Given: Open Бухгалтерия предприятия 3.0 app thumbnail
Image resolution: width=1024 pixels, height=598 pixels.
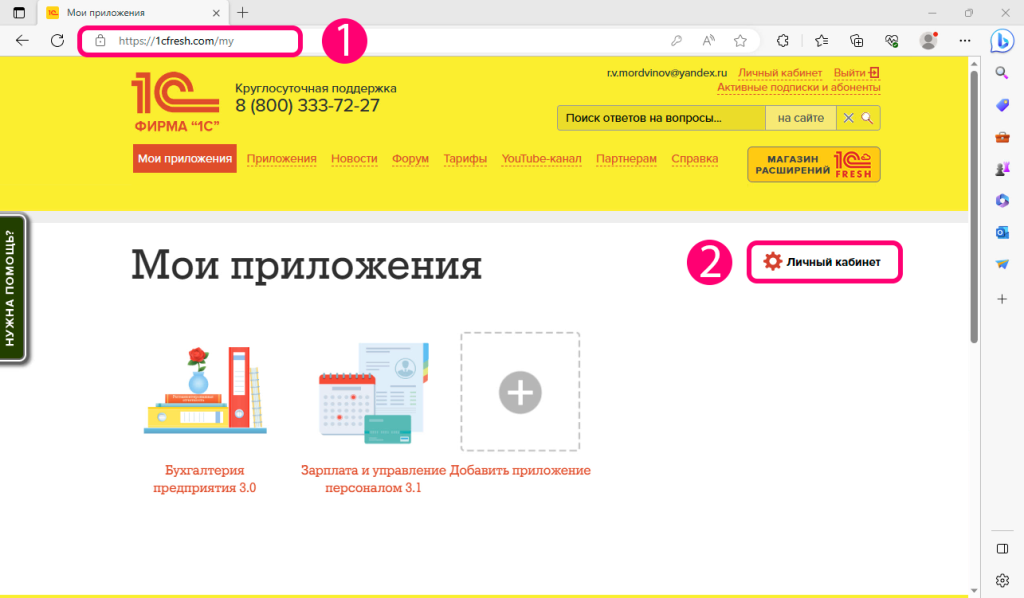Looking at the screenshot, I should coord(205,389).
